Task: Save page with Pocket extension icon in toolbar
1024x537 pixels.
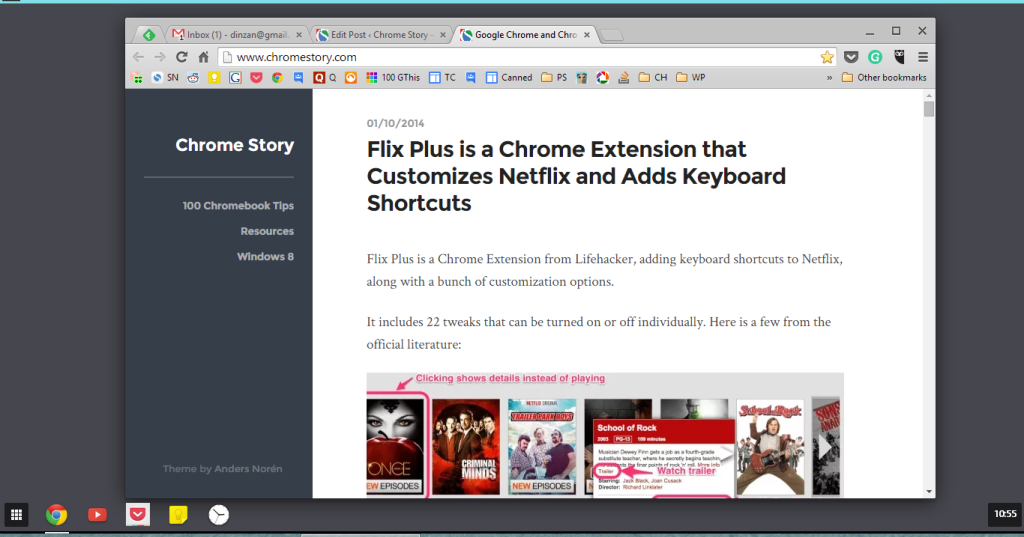Action: pyautogui.click(x=851, y=57)
